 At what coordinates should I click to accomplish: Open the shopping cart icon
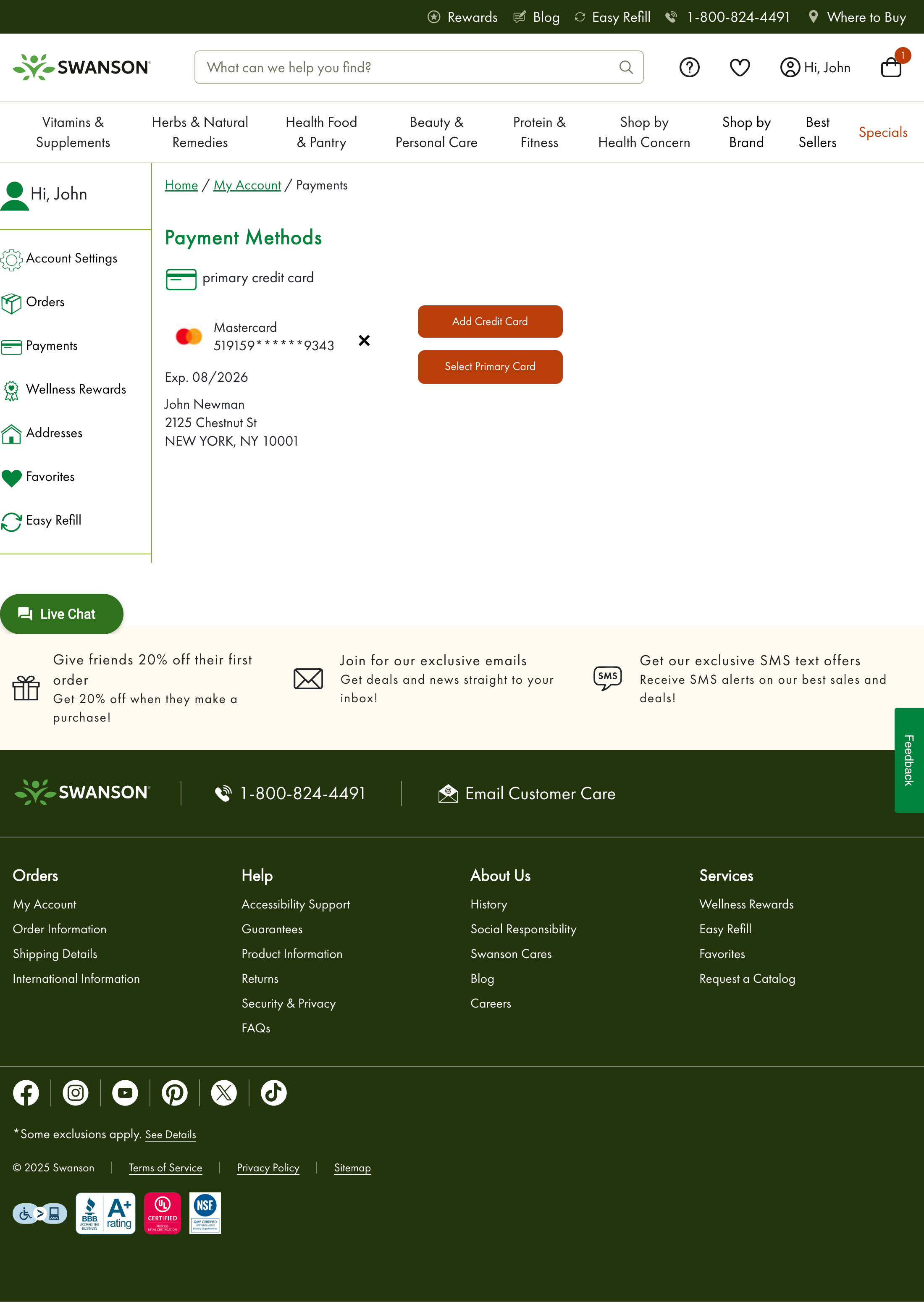coord(890,67)
